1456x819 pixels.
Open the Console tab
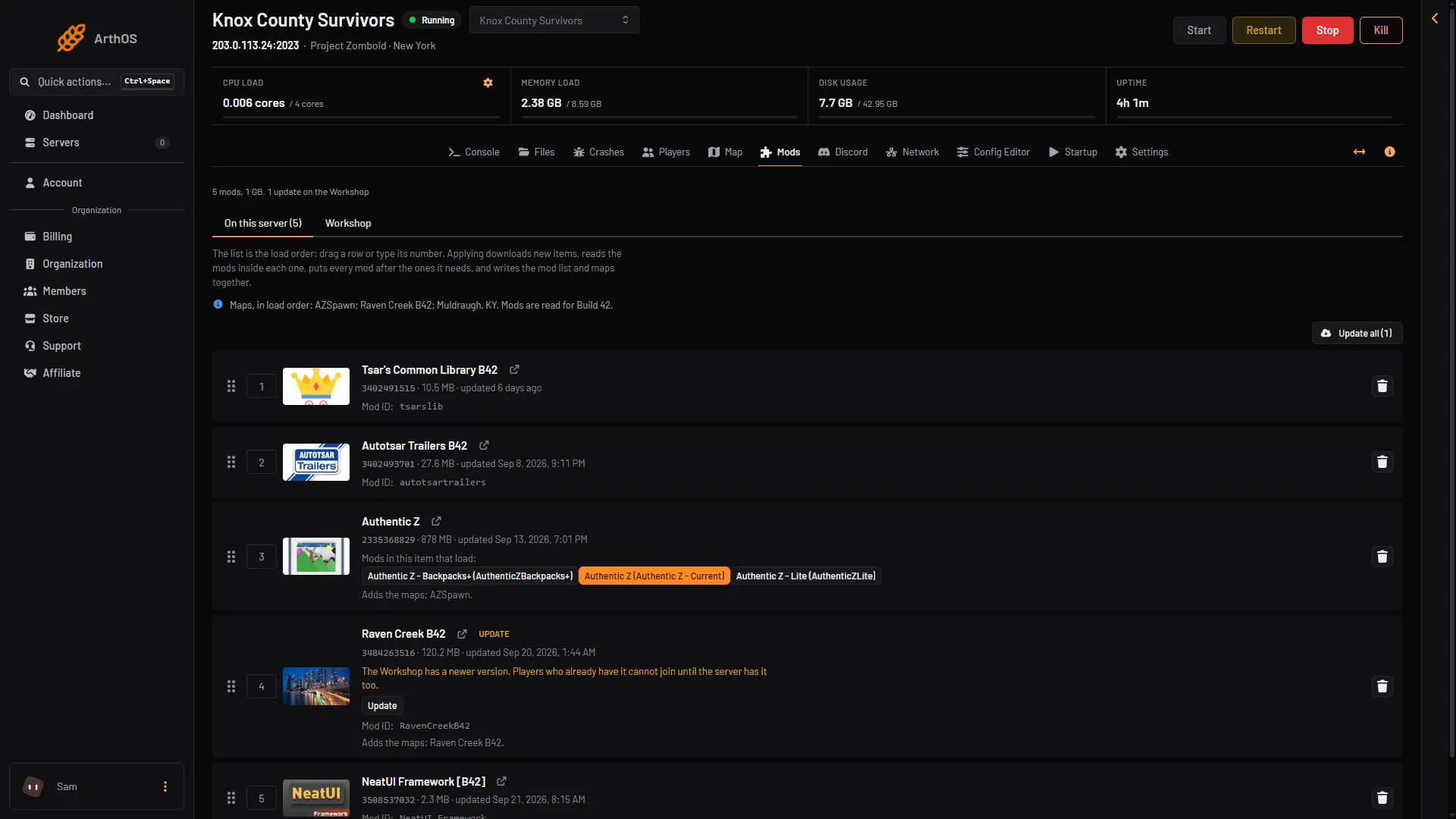click(474, 152)
